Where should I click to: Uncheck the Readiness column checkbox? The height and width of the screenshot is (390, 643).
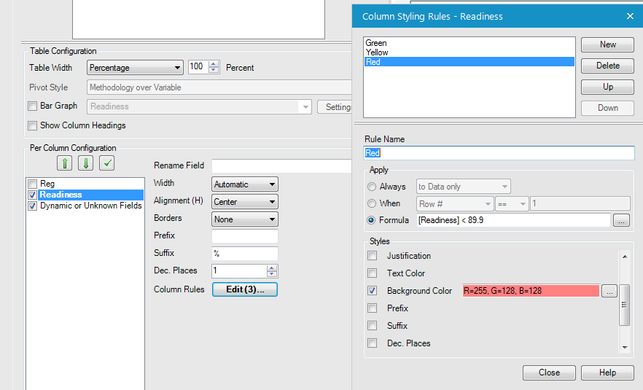(32, 195)
